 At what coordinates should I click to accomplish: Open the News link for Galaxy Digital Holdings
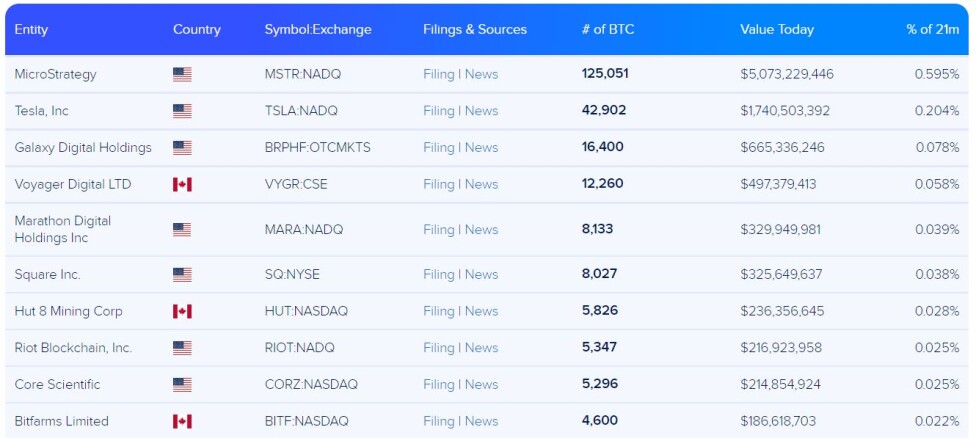(x=482, y=147)
